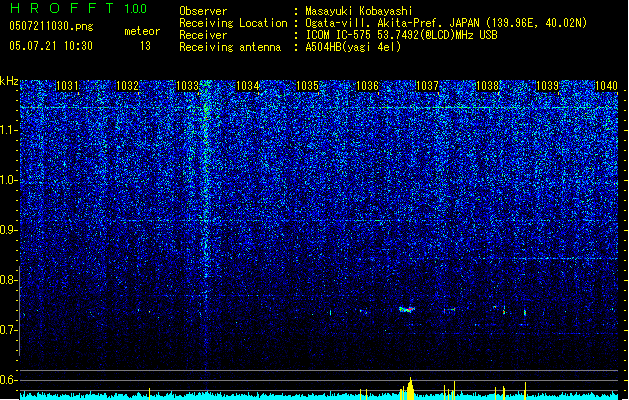Click the HROFFT 1.0.0 title text

(x=79, y=8)
